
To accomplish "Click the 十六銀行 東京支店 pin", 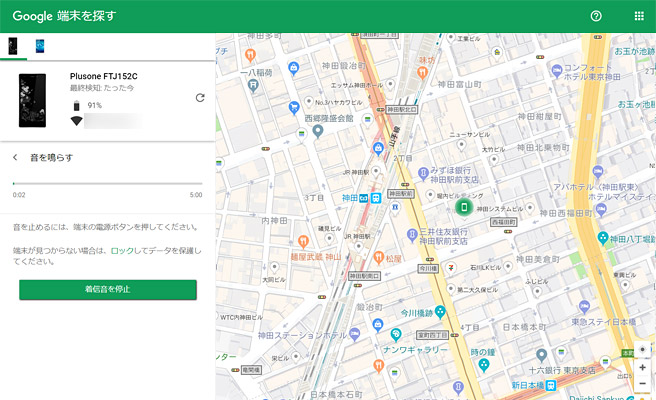I will [541, 355].
